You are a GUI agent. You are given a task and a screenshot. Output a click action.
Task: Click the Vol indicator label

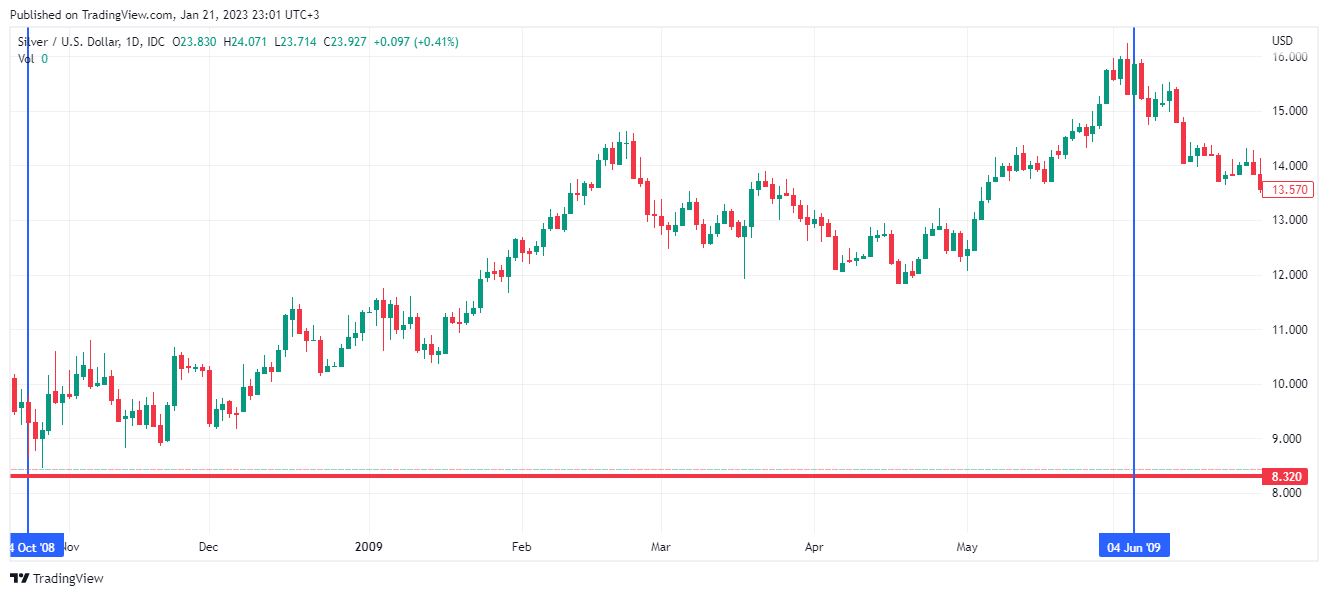(x=26, y=59)
